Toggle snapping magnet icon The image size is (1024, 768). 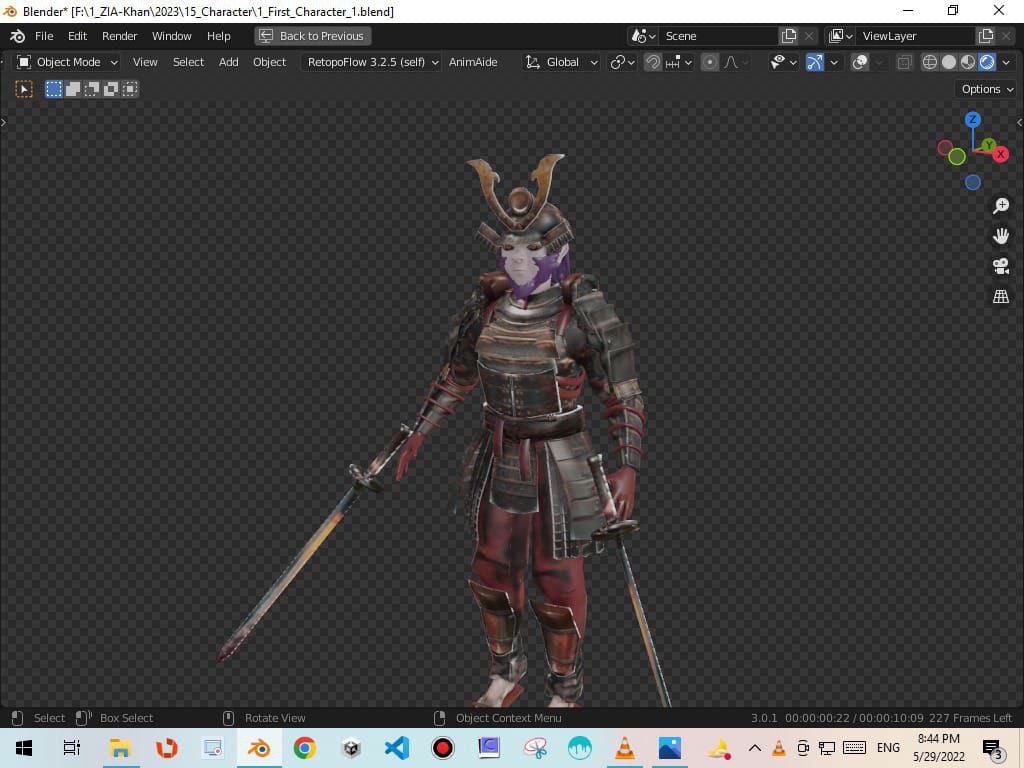(x=652, y=62)
